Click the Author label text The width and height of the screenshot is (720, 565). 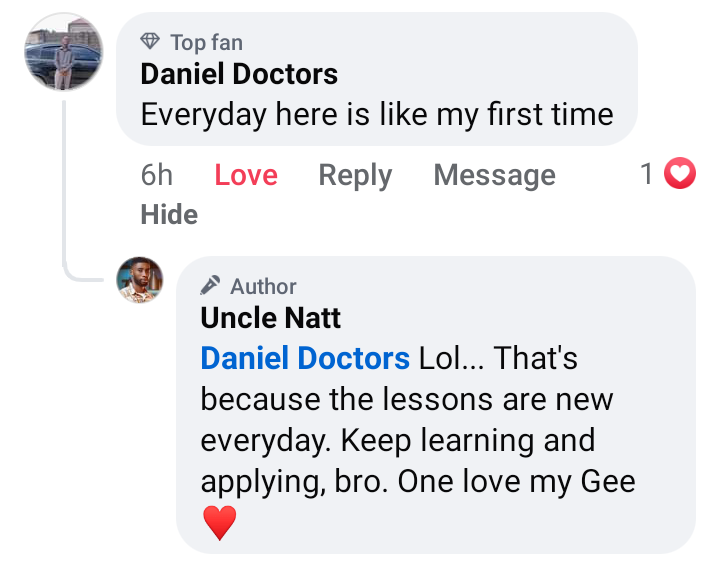[x=263, y=286]
